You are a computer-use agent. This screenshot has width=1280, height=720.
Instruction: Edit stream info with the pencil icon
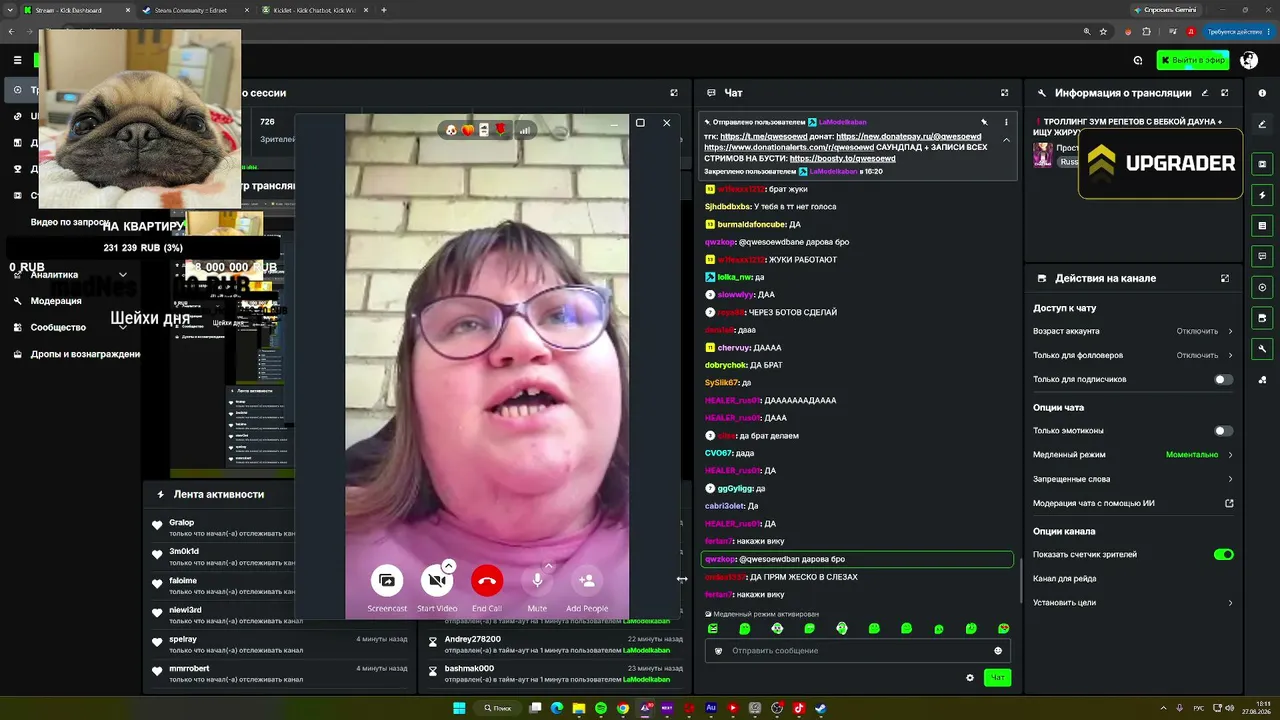coord(1205,93)
